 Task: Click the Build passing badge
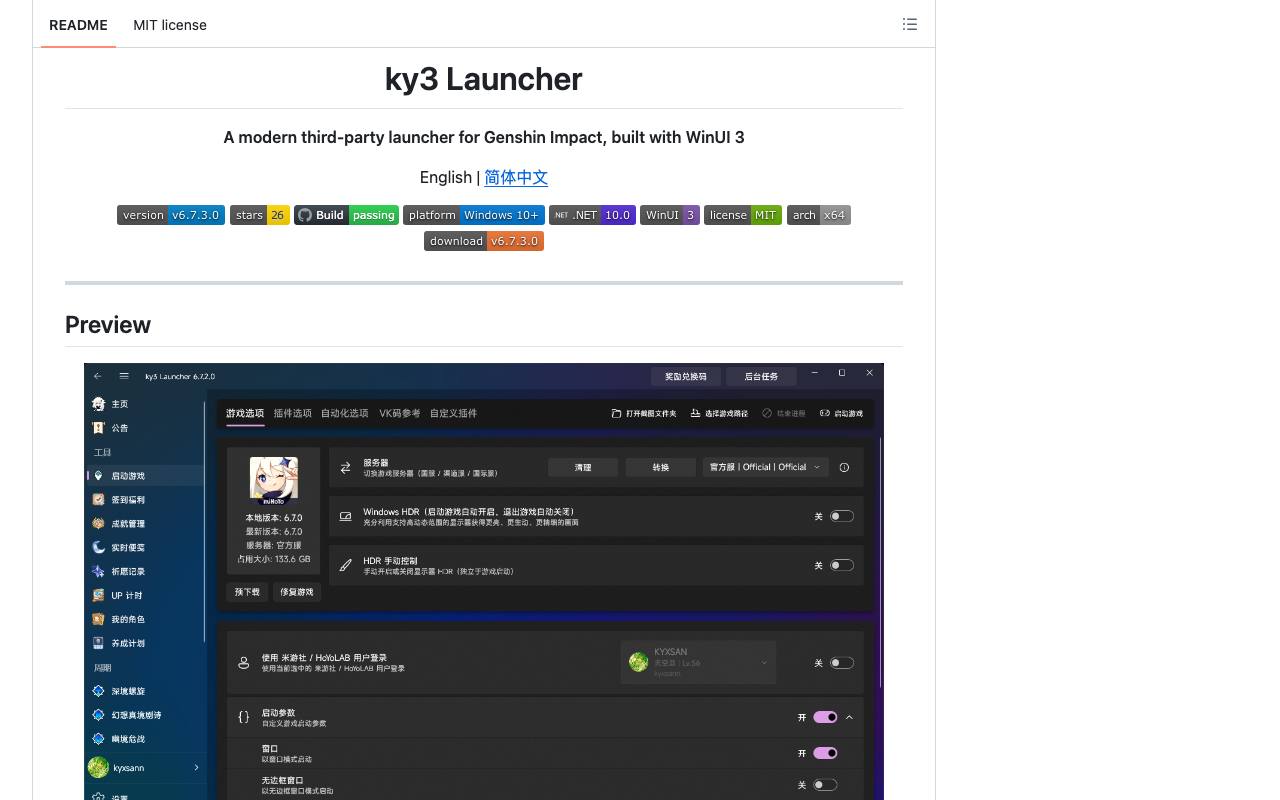coord(347,215)
